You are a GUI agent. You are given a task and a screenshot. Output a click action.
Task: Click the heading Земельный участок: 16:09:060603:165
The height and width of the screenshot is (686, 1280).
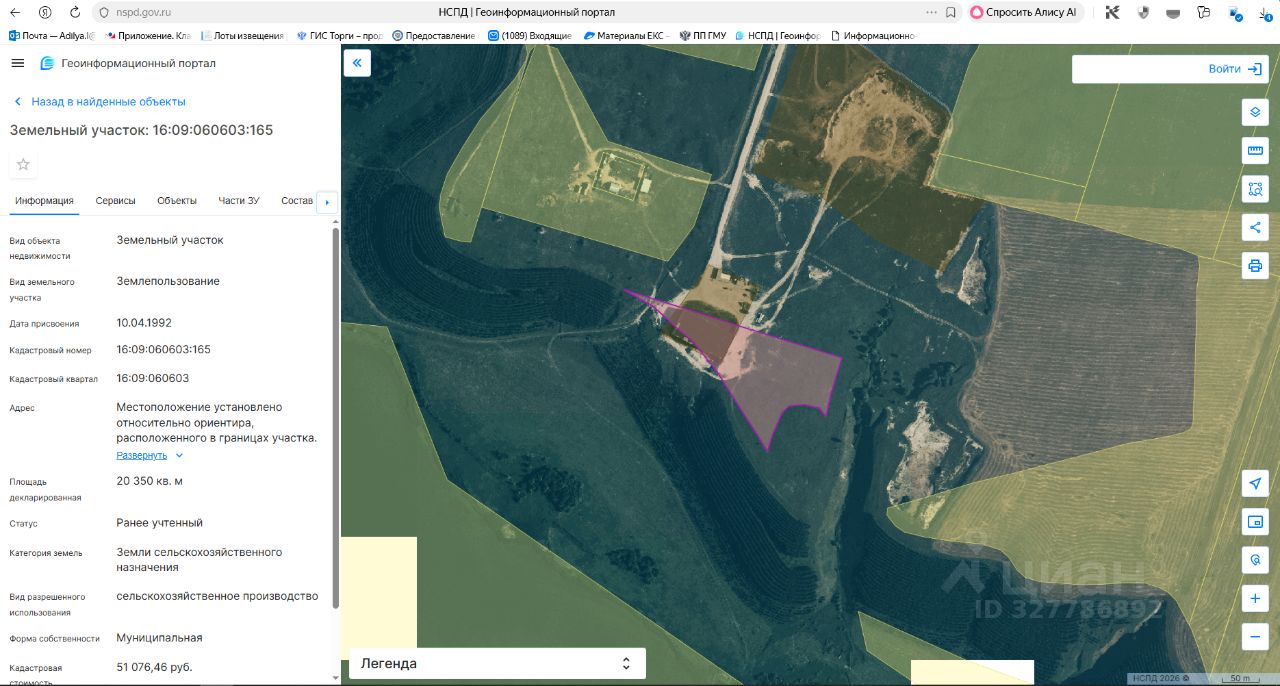coord(141,130)
